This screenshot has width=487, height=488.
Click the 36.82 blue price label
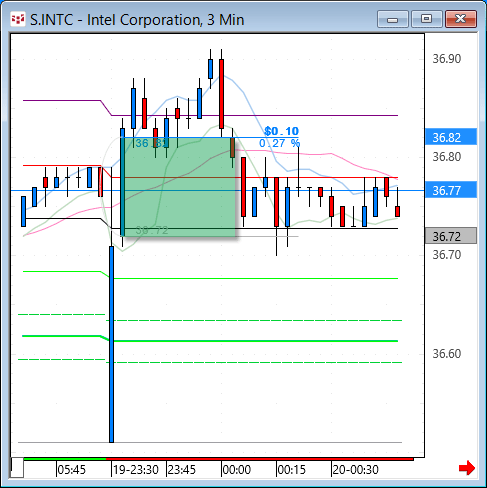click(451, 137)
